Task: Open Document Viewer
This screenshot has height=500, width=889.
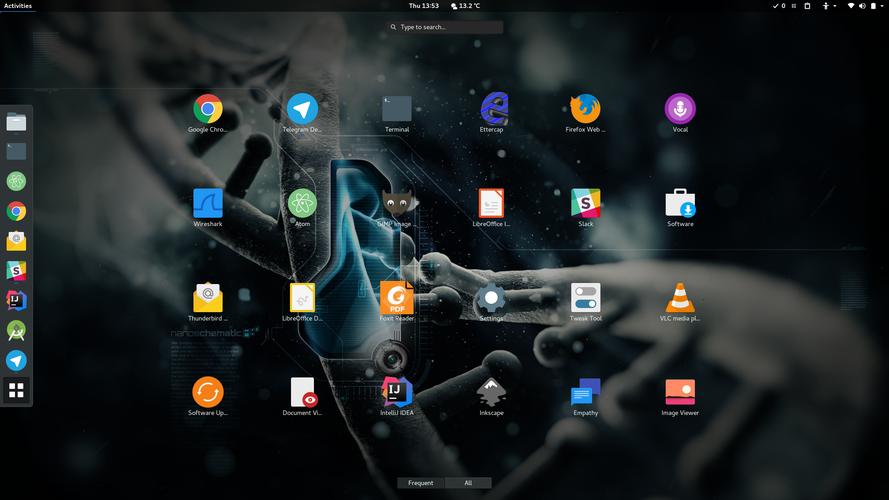Action: click(302, 396)
